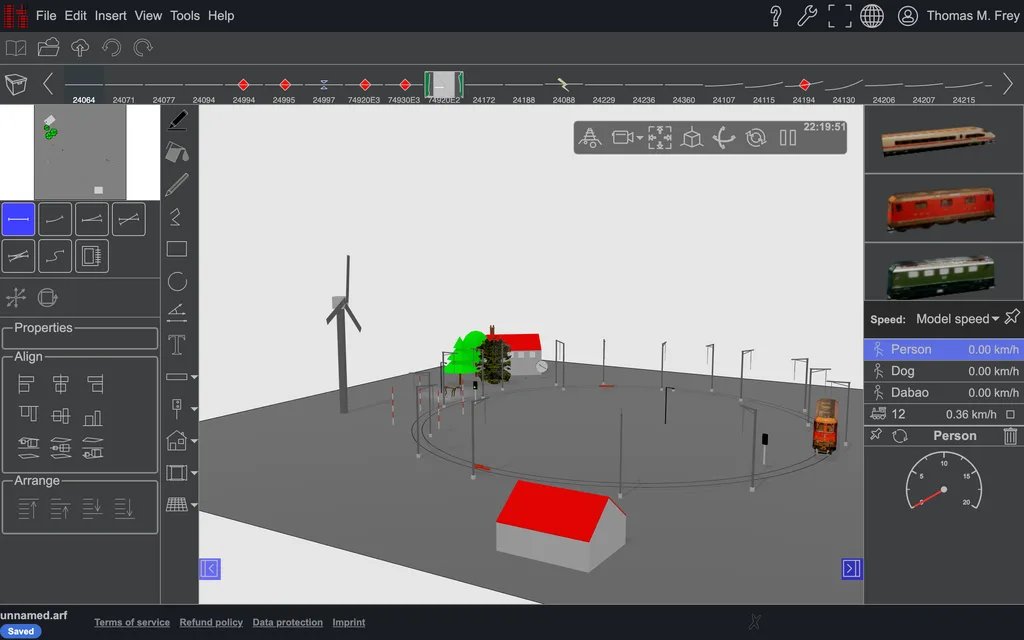Toggle the catenary mast view icon
The width and height of the screenshot is (1024, 640).
[x=590, y=138]
